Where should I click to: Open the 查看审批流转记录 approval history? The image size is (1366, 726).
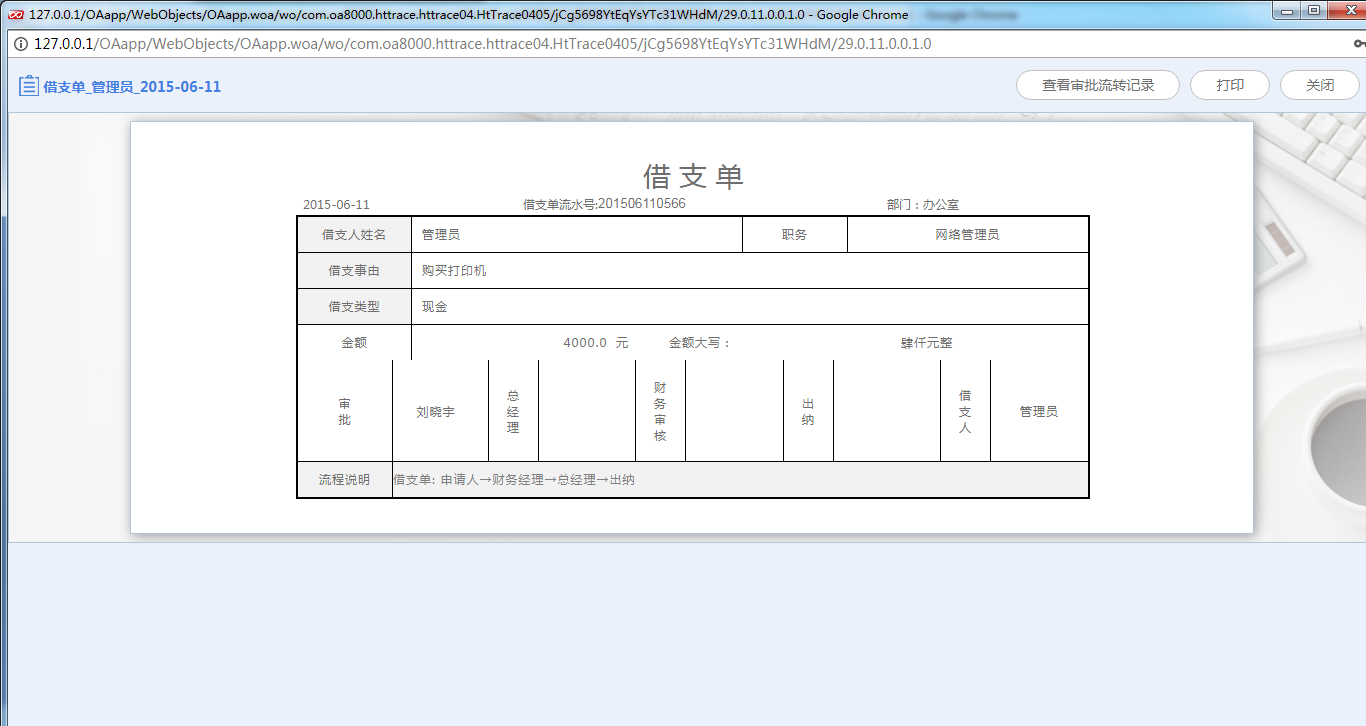(x=1097, y=85)
